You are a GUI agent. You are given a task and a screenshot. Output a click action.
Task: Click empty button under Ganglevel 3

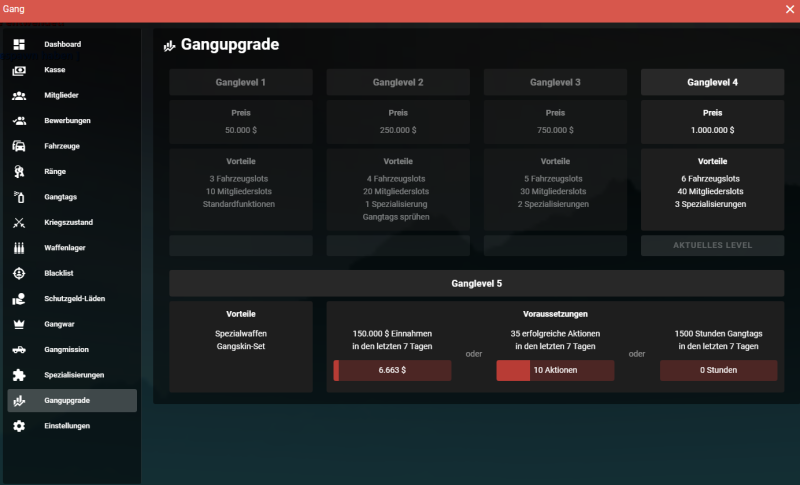point(555,245)
